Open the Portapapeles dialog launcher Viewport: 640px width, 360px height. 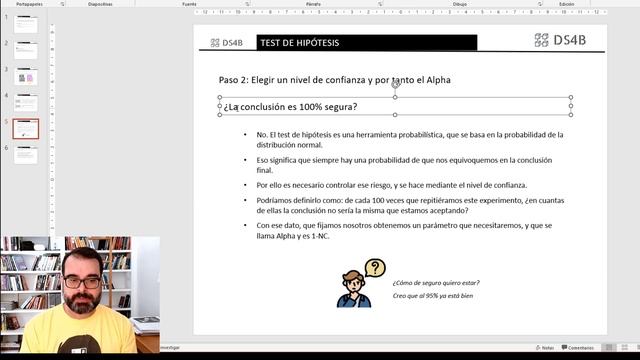coord(62,4)
